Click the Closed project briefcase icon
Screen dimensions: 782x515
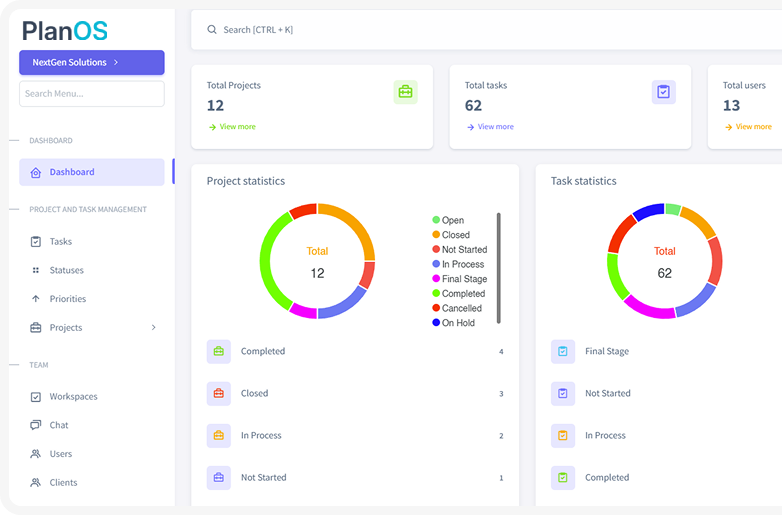(218, 394)
